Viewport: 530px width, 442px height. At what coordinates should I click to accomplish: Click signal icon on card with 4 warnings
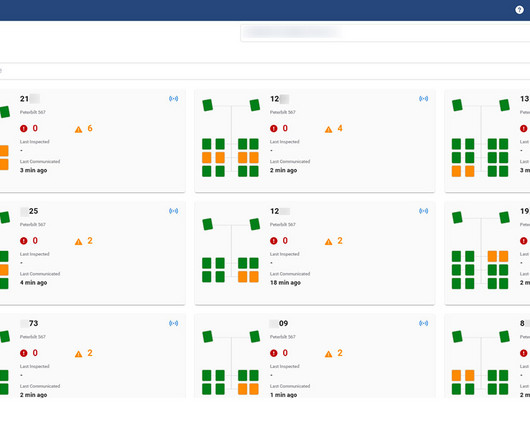point(424,99)
